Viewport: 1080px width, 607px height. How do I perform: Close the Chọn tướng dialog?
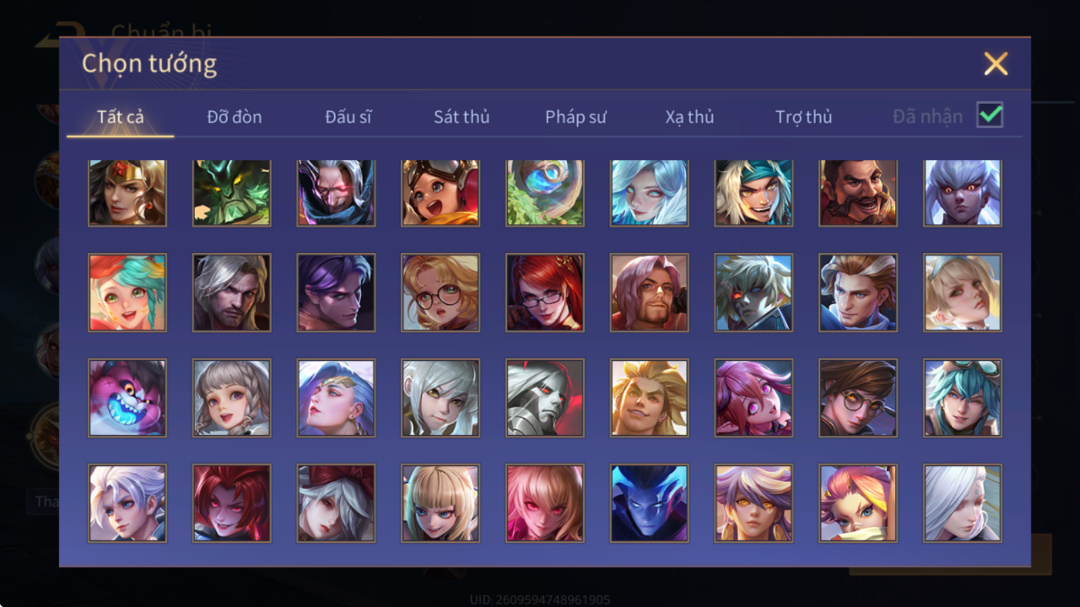996,63
